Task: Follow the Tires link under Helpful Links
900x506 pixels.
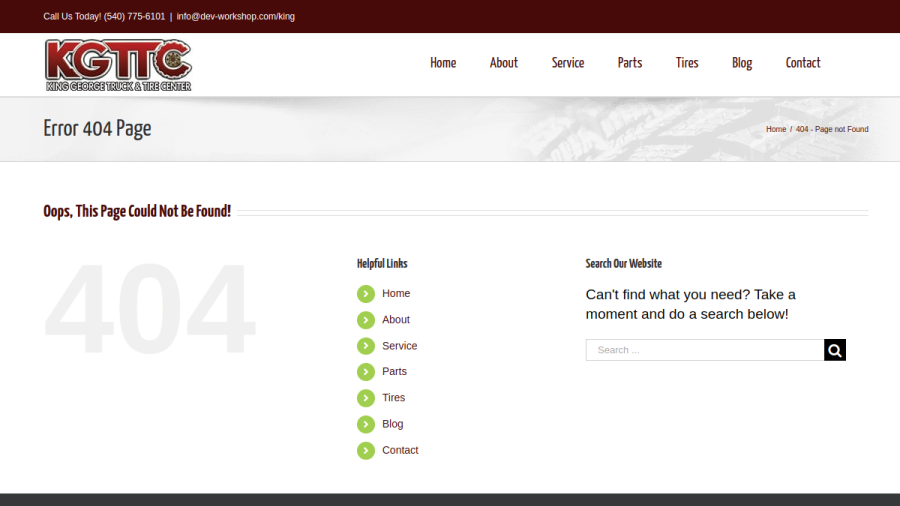Action: [x=394, y=398]
